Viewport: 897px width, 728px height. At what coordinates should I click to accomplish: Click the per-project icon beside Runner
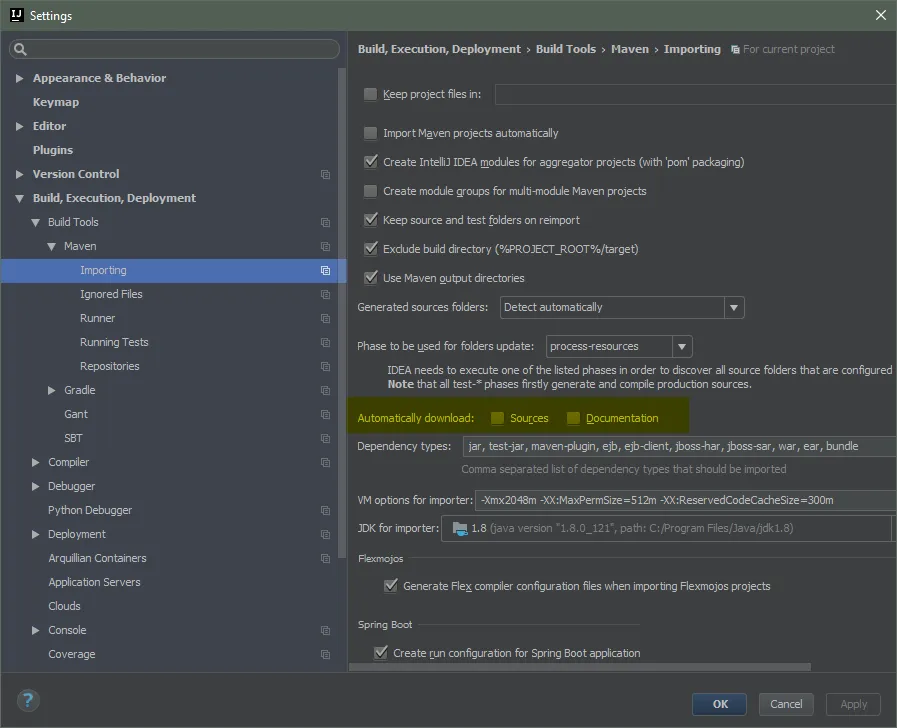325,319
